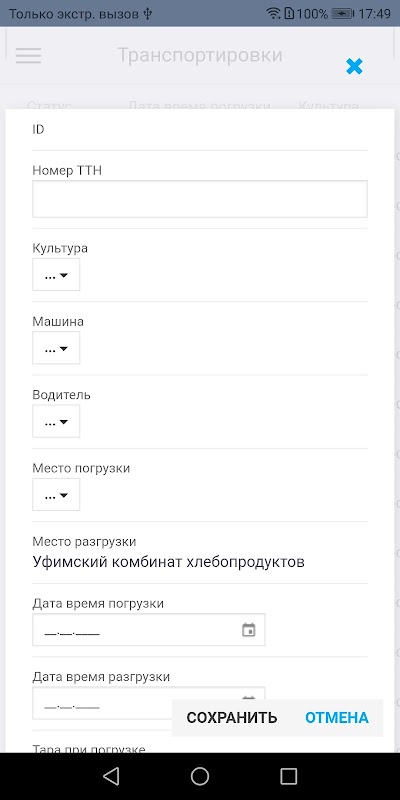Click the Уфимский комбинат хлебопродуктов text
This screenshot has width=400, height=800.
[x=168, y=562]
